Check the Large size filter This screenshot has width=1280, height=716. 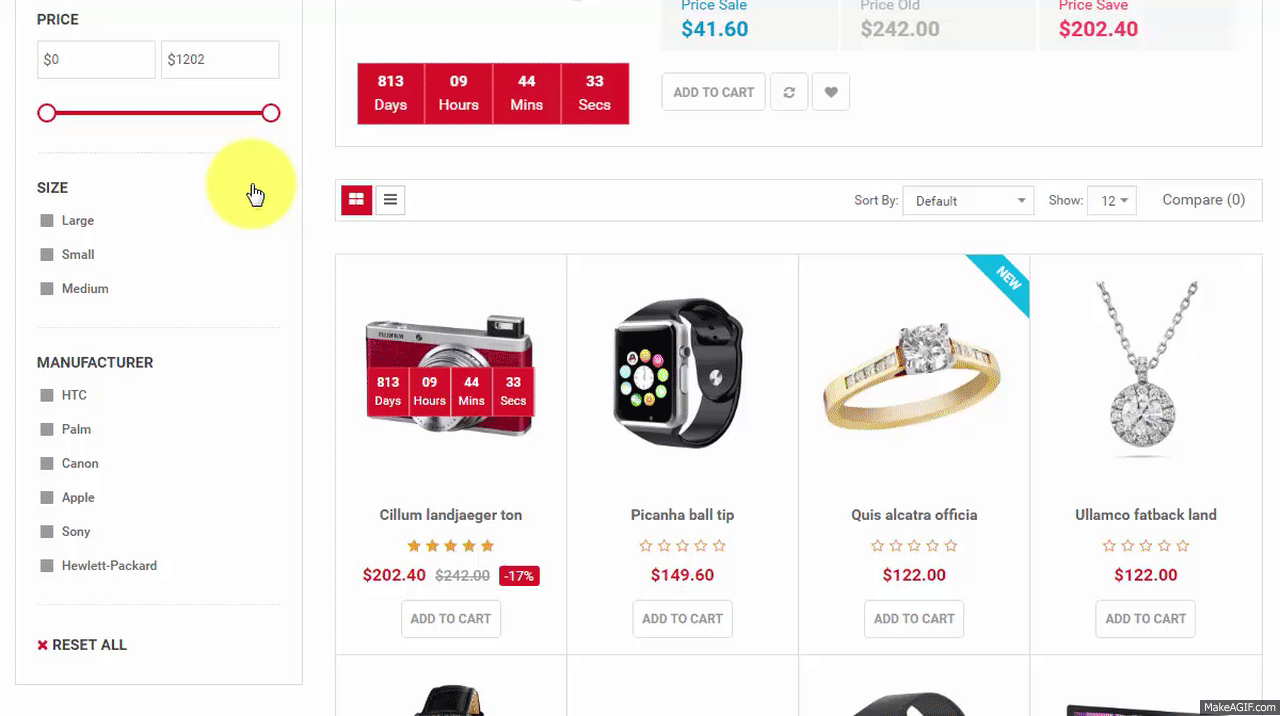pos(46,220)
